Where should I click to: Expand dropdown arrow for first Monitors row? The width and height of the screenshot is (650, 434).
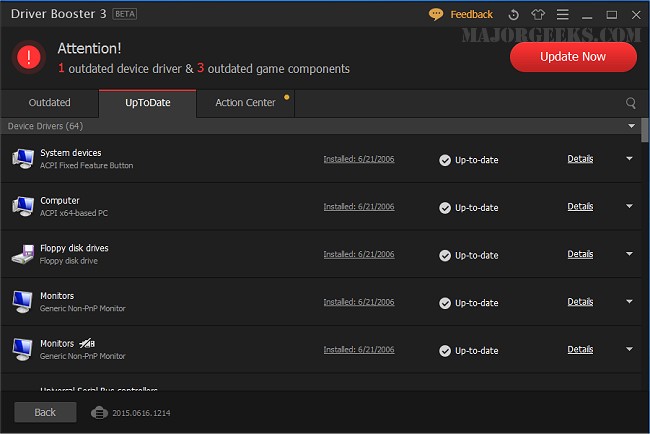629,302
